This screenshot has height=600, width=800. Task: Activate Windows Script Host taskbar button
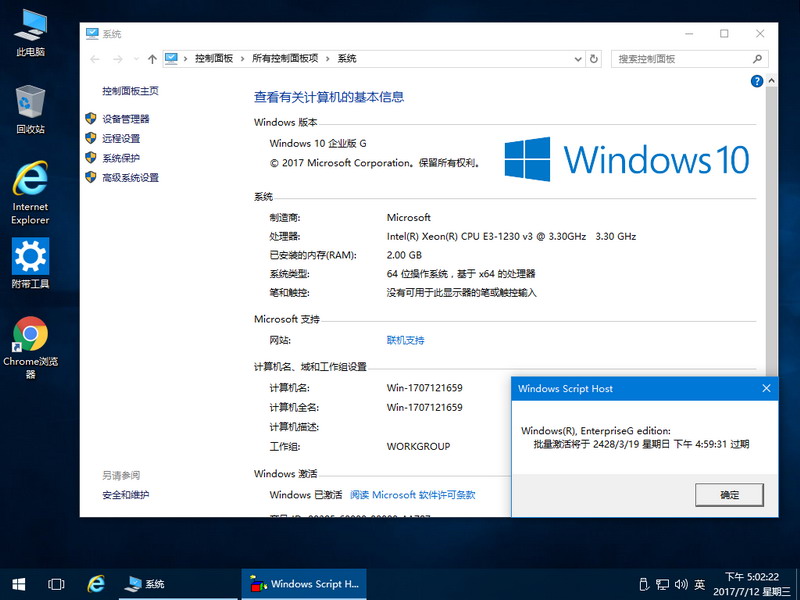[304, 584]
